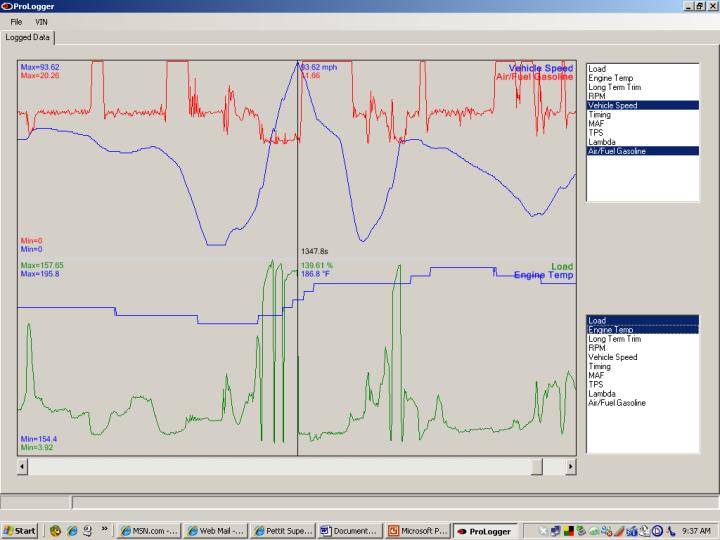Screen dimensions: 720x540
Task: Click the horizontal scrollbar thumb
Action: (x=536, y=467)
